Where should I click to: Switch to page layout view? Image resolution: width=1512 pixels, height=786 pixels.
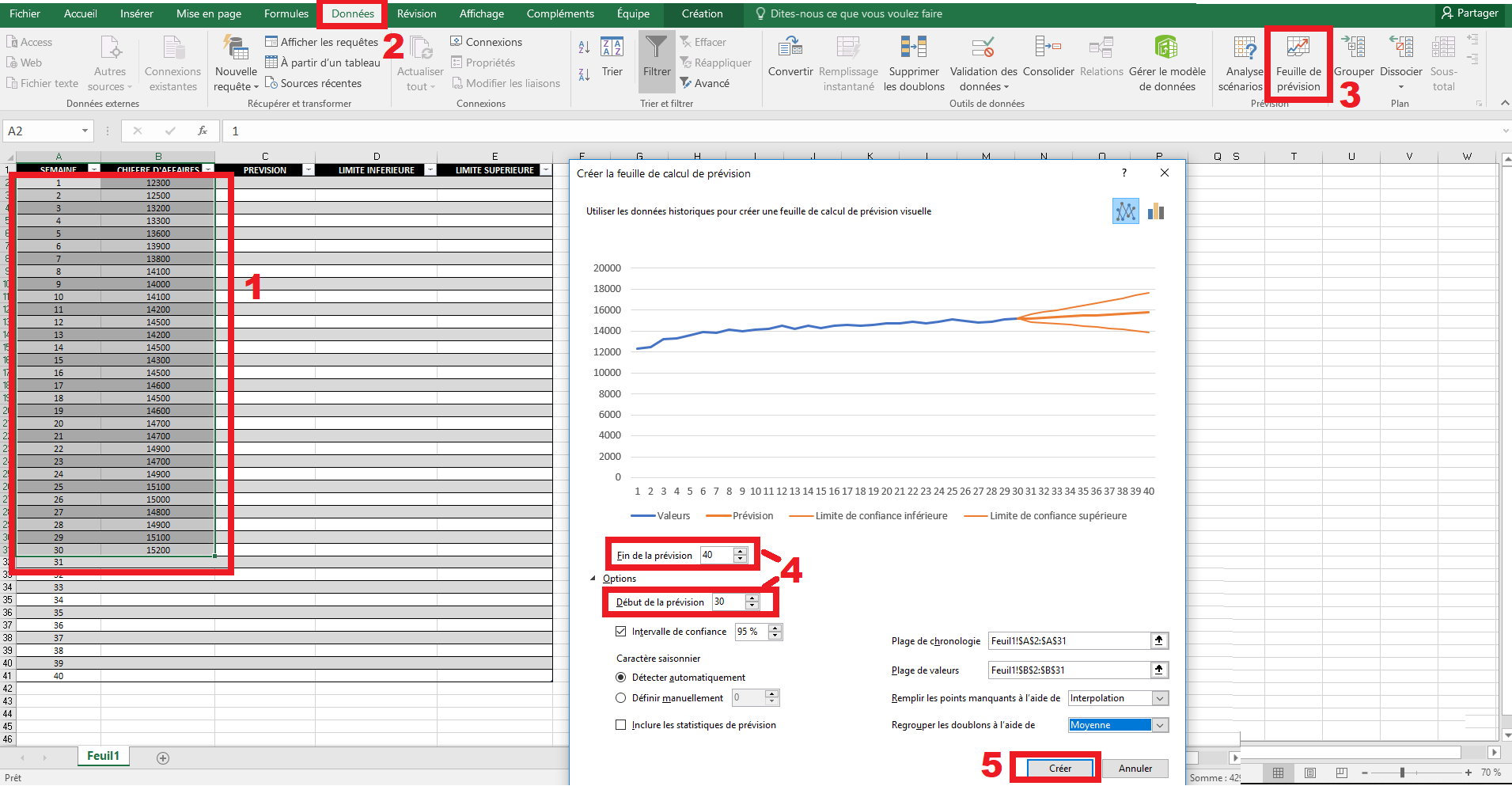coord(1310,773)
